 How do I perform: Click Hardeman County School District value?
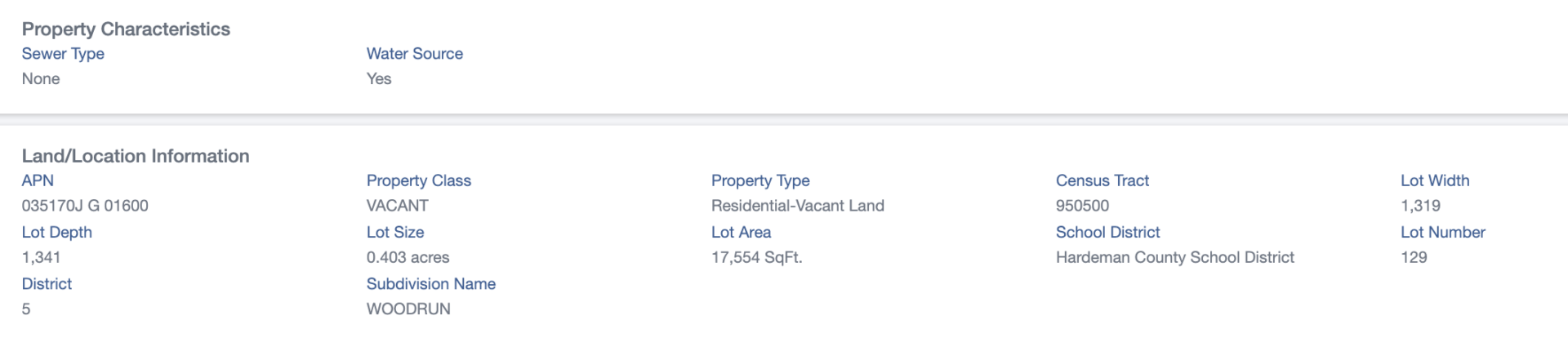coord(1175,257)
